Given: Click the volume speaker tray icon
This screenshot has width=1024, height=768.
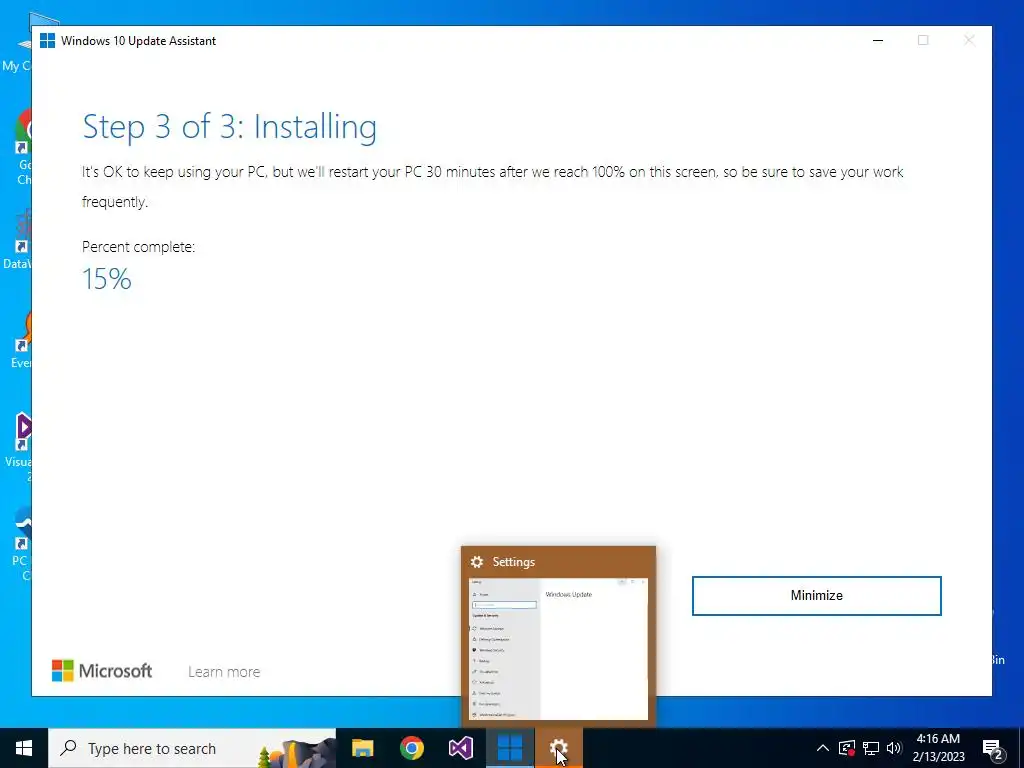Looking at the screenshot, I should click(894, 748).
